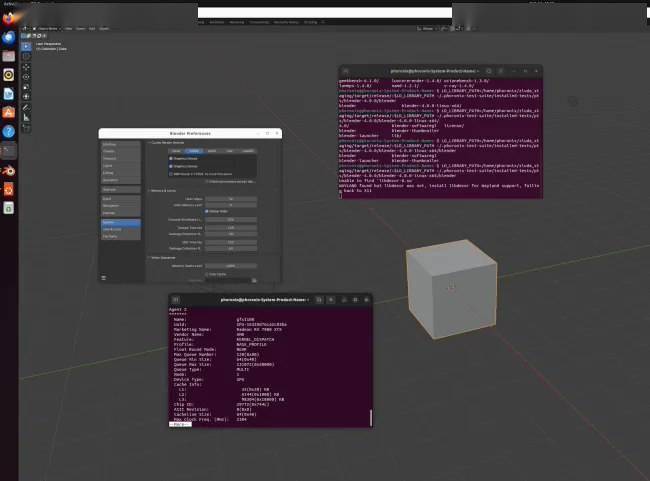Click the Console Scrollback Lines field
The width and height of the screenshot is (650, 481).
click(x=231, y=220)
